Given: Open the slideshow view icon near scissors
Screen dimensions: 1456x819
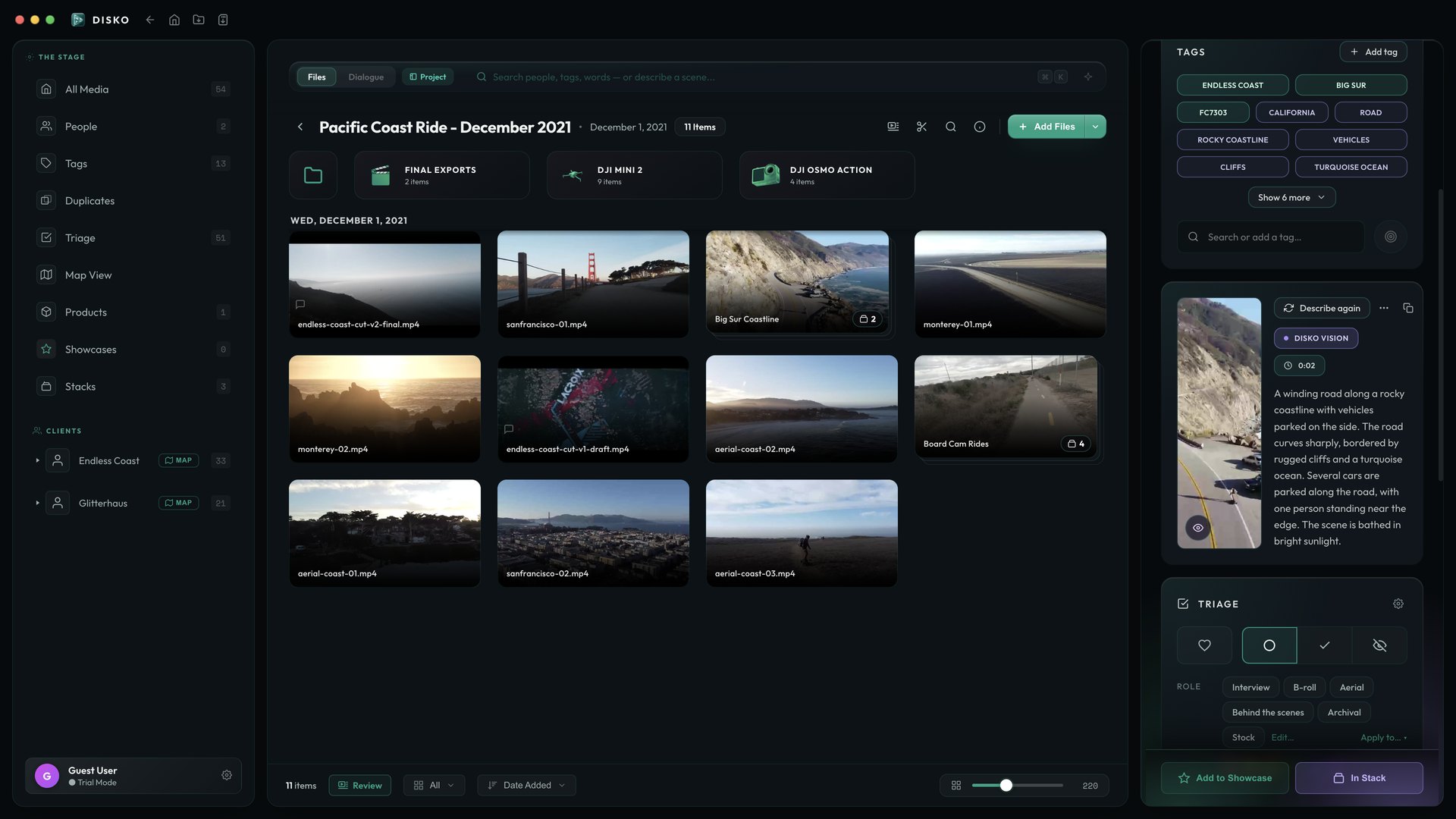Looking at the screenshot, I should pyautogui.click(x=893, y=127).
